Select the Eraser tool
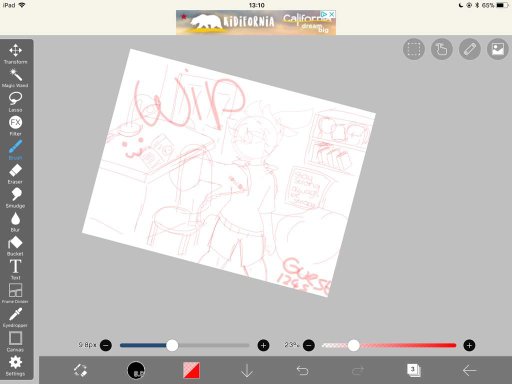This screenshot has width=512, height=384. 15,174
